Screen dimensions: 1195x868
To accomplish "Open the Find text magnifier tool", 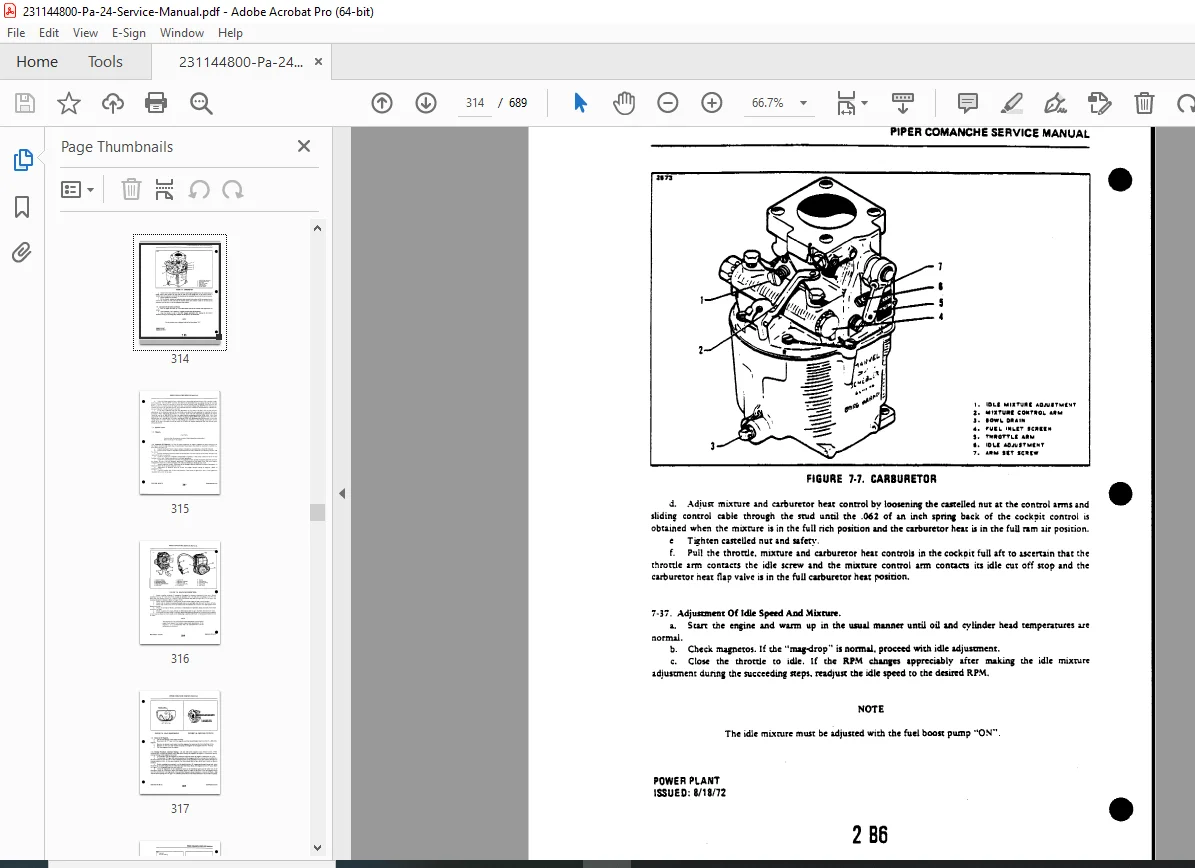I will tap(201, 103).
